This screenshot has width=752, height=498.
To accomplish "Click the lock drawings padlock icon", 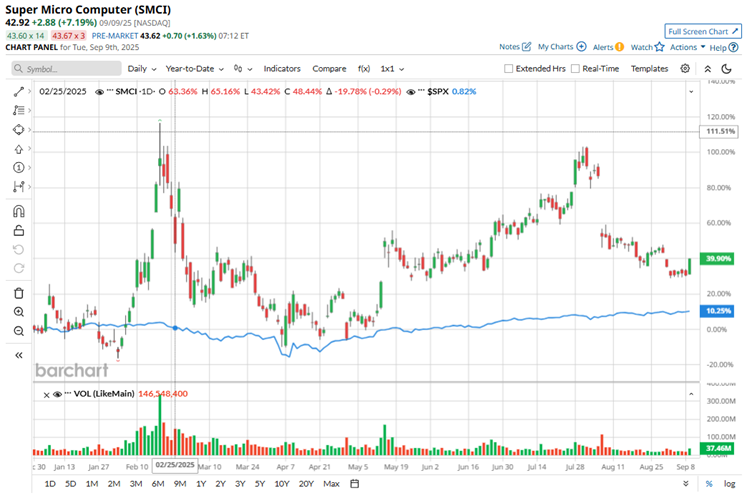I will (x=18, y=230).
